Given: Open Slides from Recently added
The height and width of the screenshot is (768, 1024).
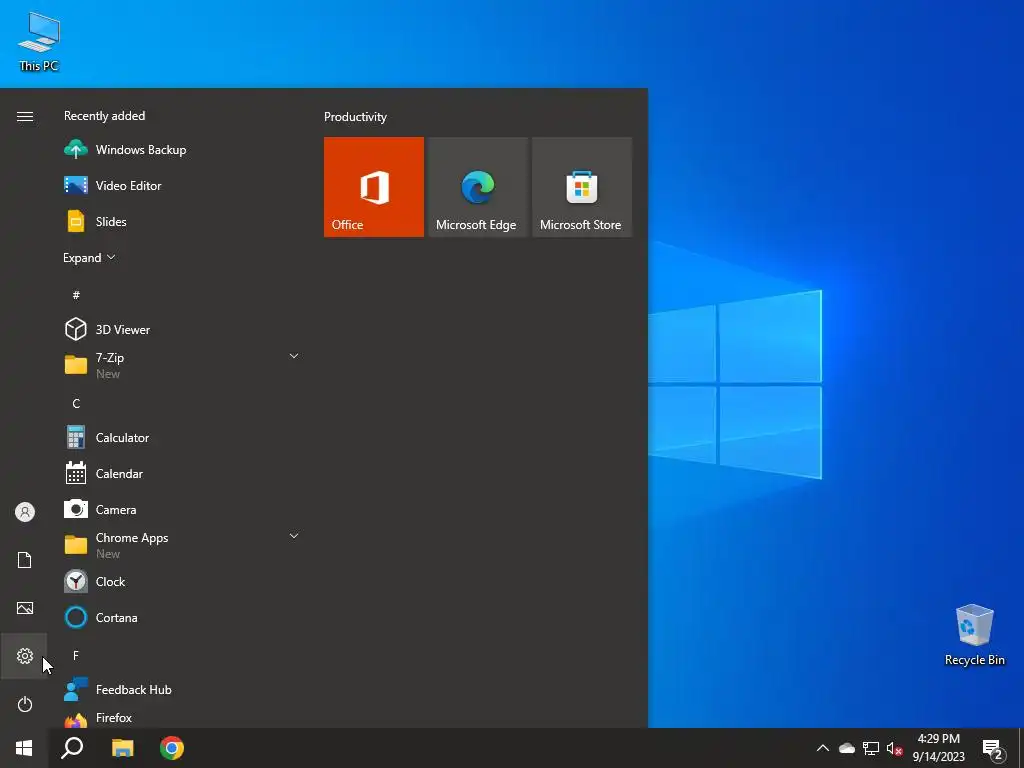Looking at the screenshot, I should (x=183, y=221).
